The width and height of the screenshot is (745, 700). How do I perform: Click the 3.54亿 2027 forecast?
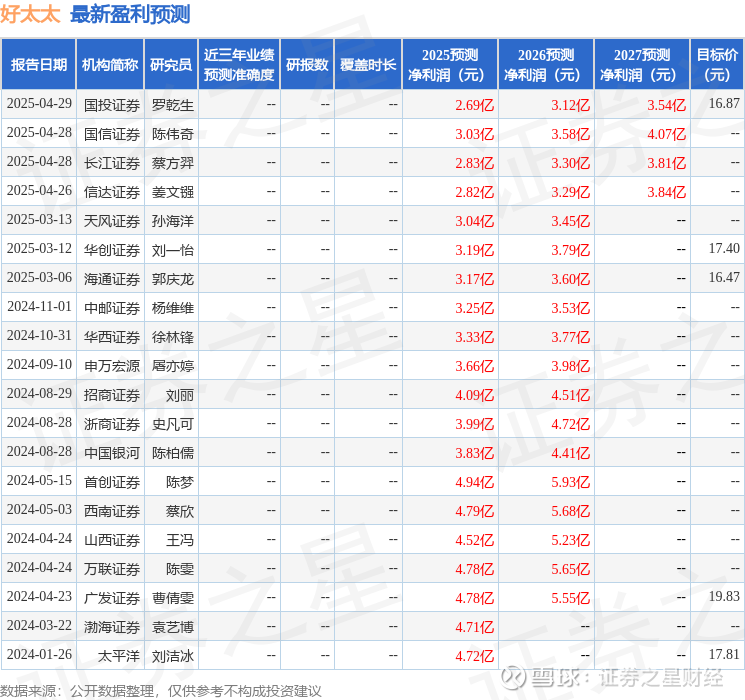click(x=667, y=105)
